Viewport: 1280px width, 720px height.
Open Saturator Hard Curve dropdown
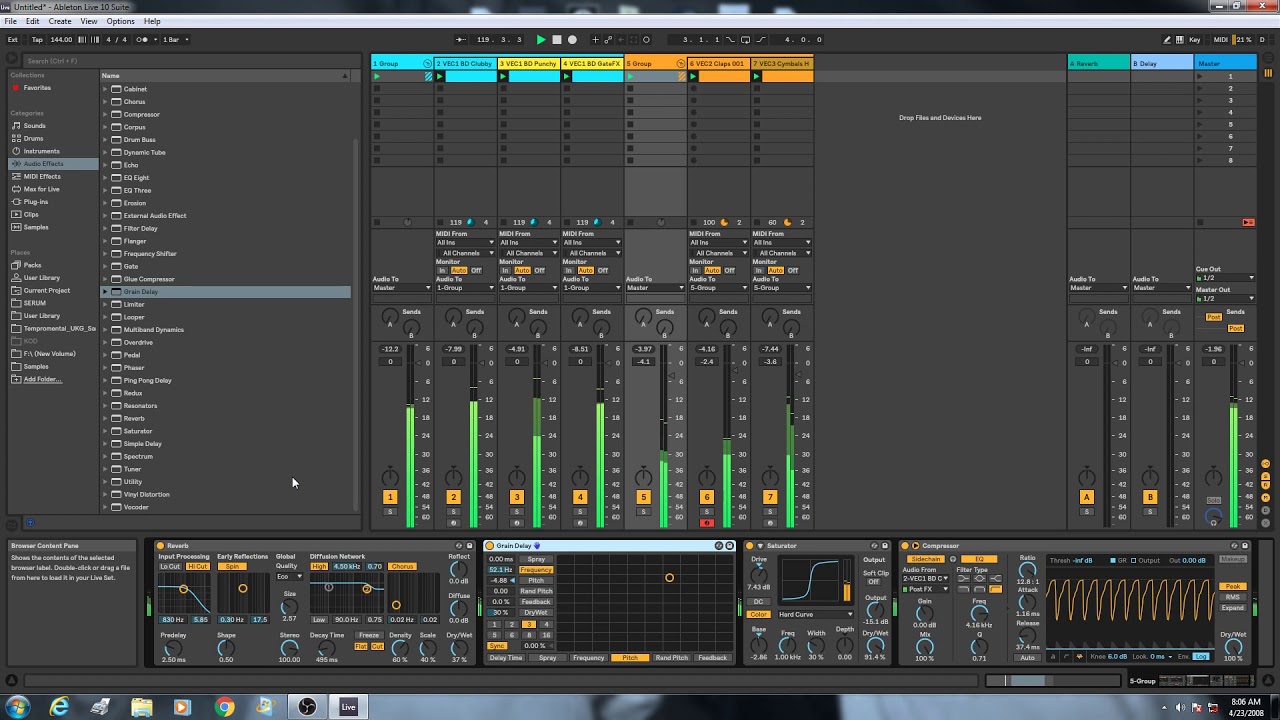(815, 614)
